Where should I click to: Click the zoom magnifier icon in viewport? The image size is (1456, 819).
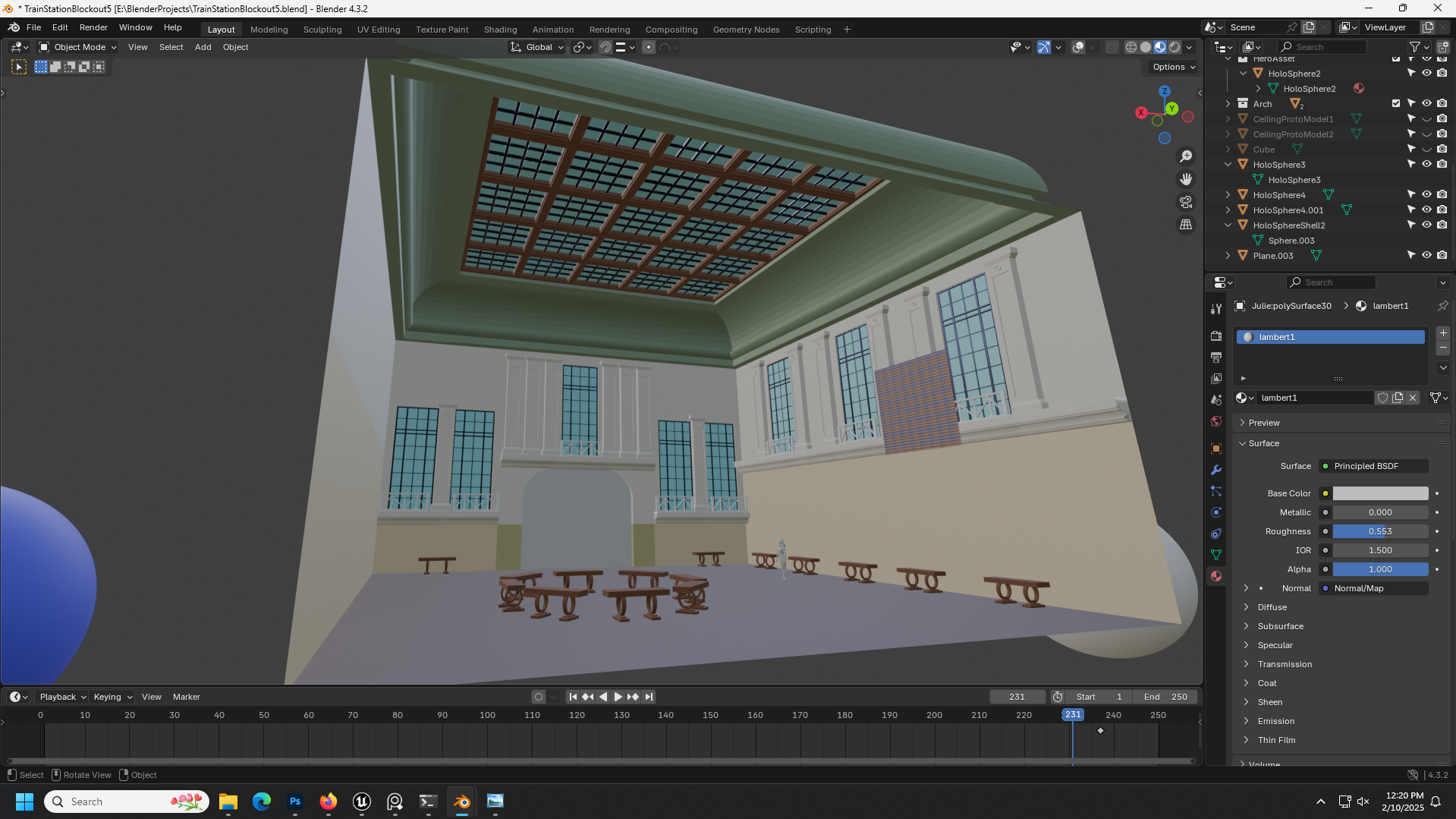tap(1185, 156)
